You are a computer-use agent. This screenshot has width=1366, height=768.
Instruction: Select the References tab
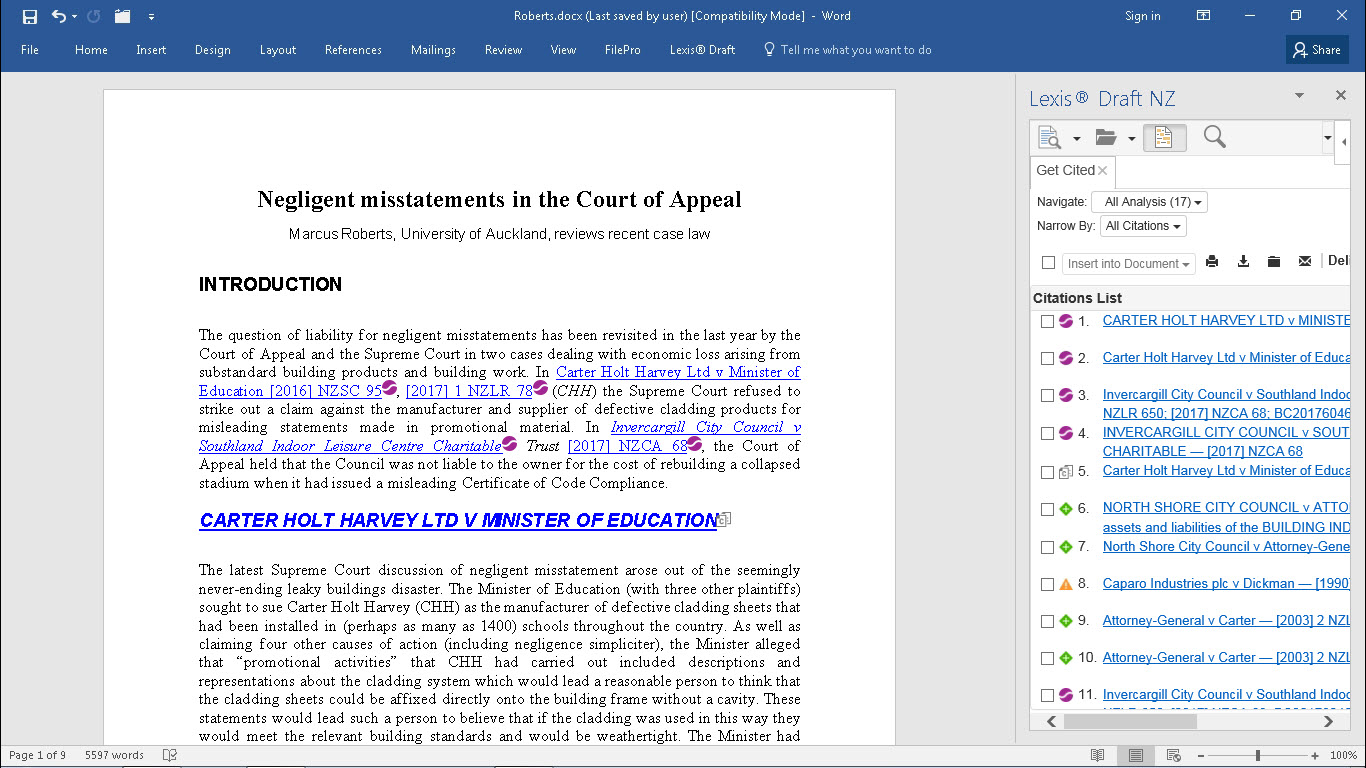[x=353, y=50]
